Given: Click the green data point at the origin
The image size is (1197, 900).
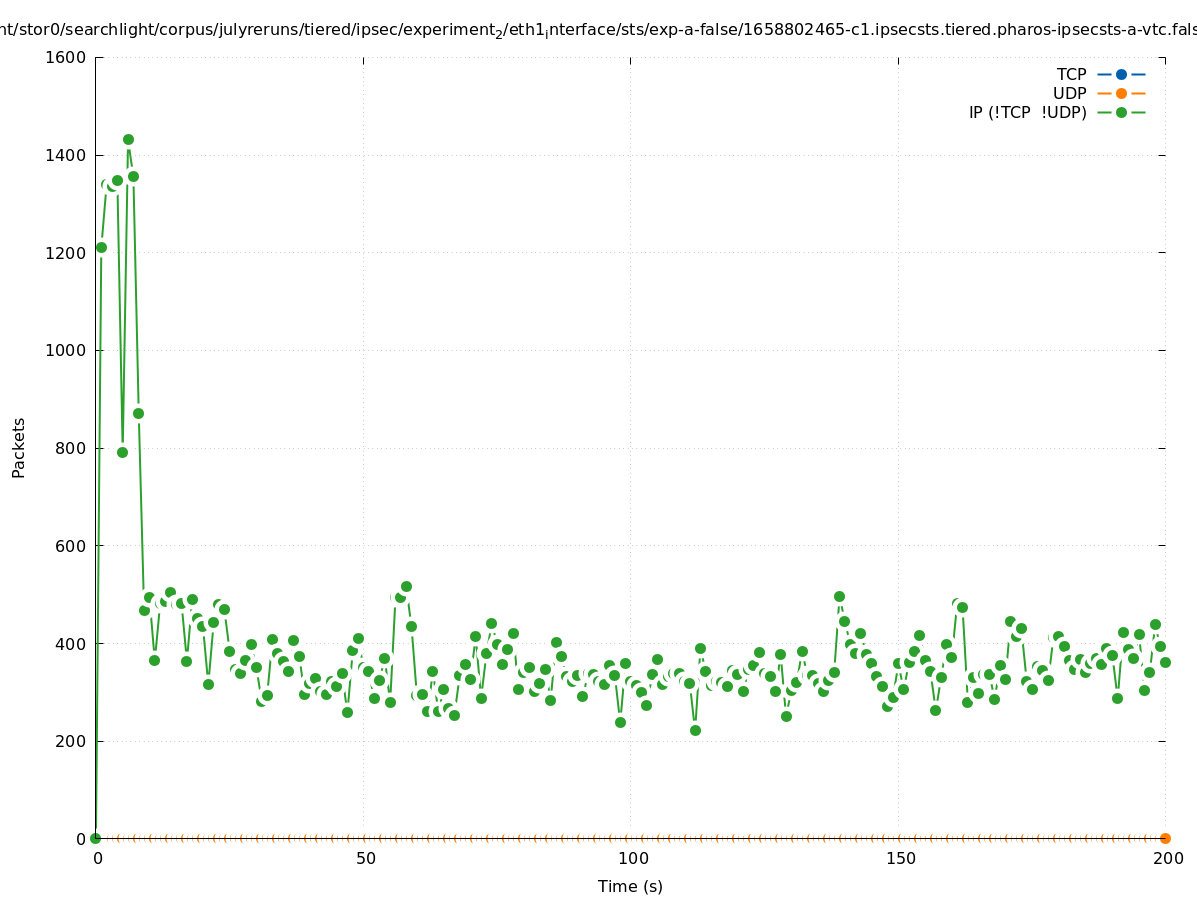Looking at the screenshot, I should (95, 838).
